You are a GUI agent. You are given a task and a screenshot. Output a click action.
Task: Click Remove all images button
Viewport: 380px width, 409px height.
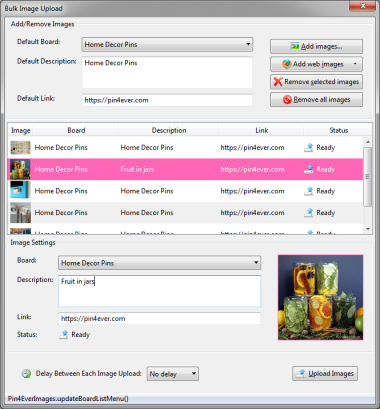pos(316,99)
